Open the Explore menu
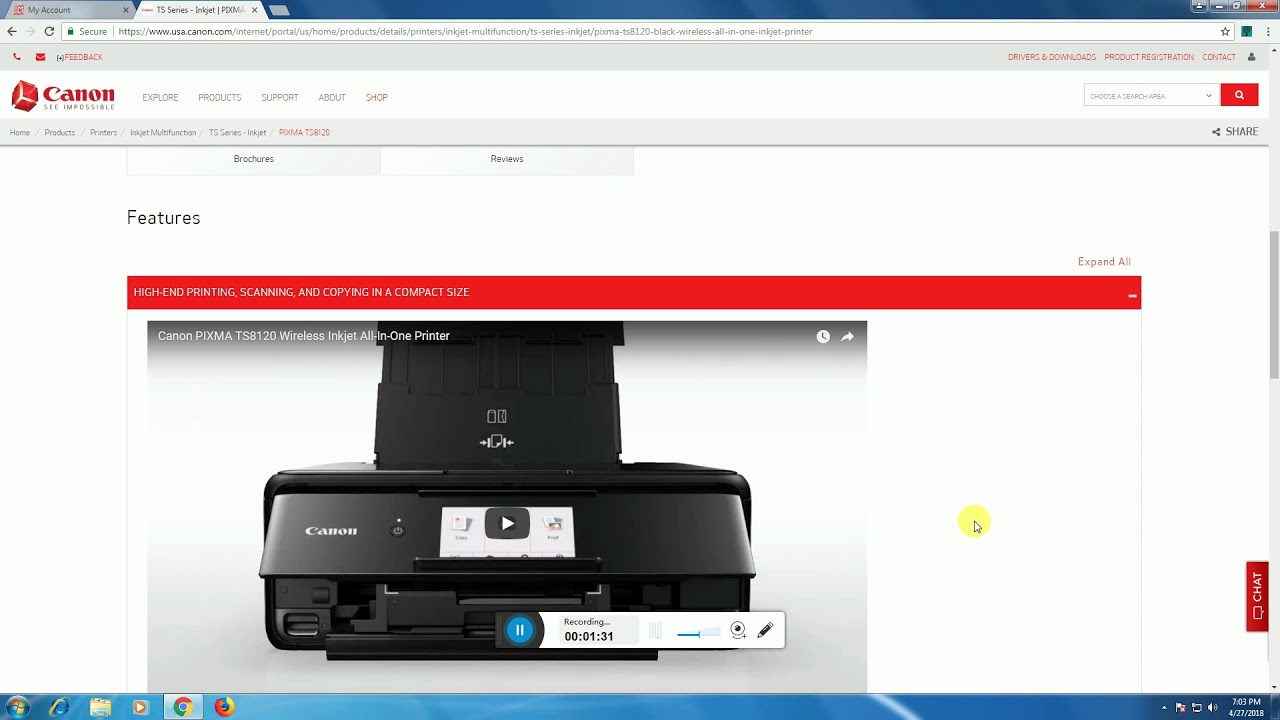The height and width of the screenshot is (720, 1280). 160,98
